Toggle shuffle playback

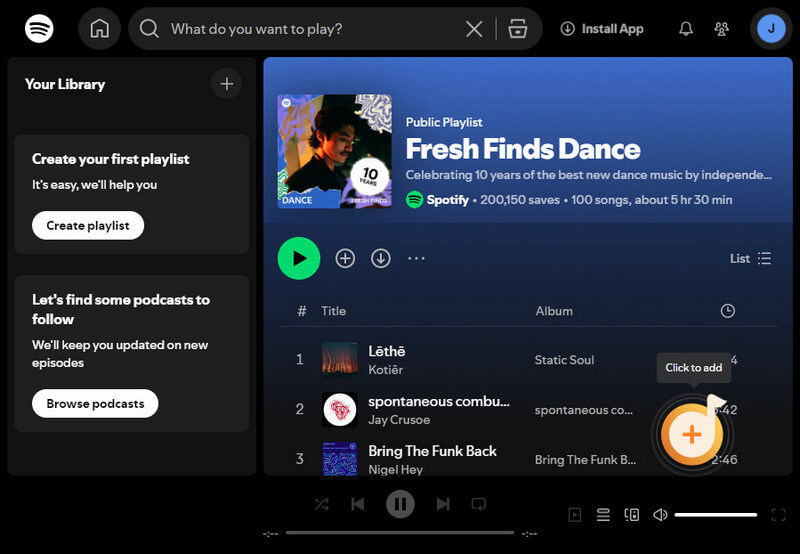coord(322,505)
